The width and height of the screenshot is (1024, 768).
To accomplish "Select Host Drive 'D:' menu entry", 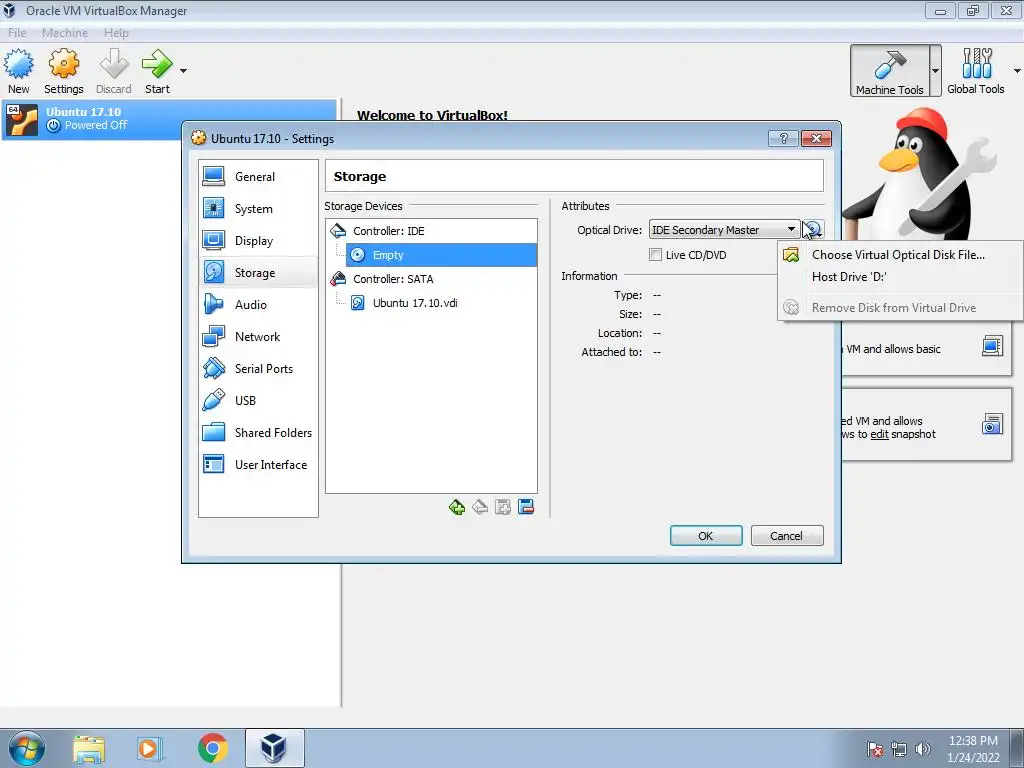I will click(900, 277).
